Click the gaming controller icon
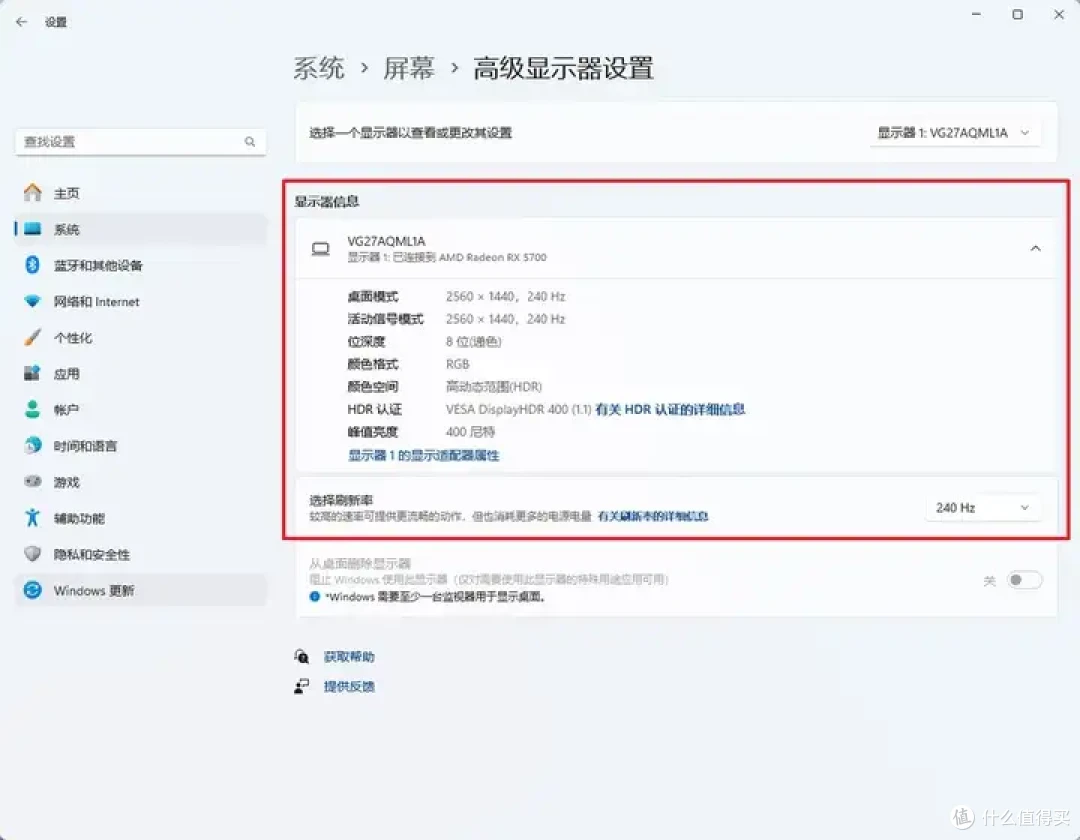The width and height of the screenshot is (1080, 840). click(x=32, y=481)
